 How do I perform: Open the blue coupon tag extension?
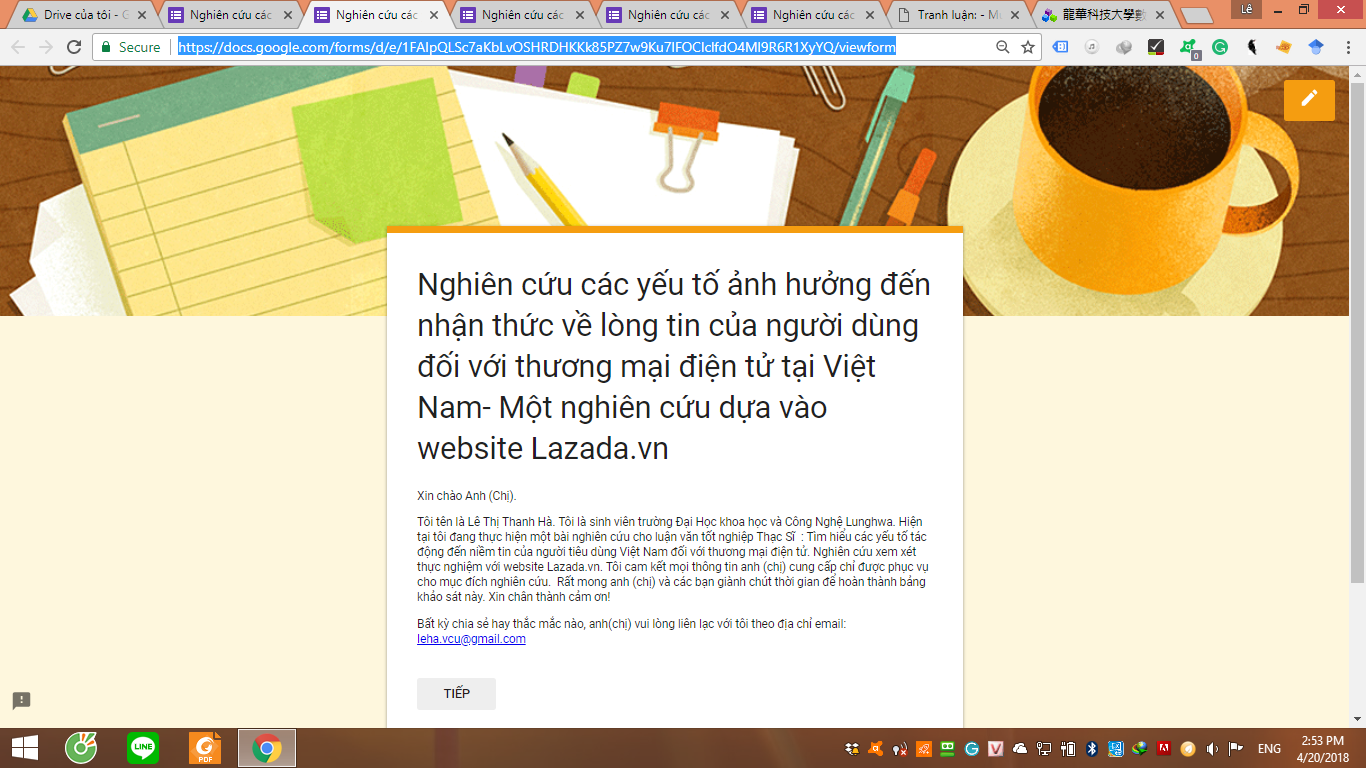pos(1060,47)
